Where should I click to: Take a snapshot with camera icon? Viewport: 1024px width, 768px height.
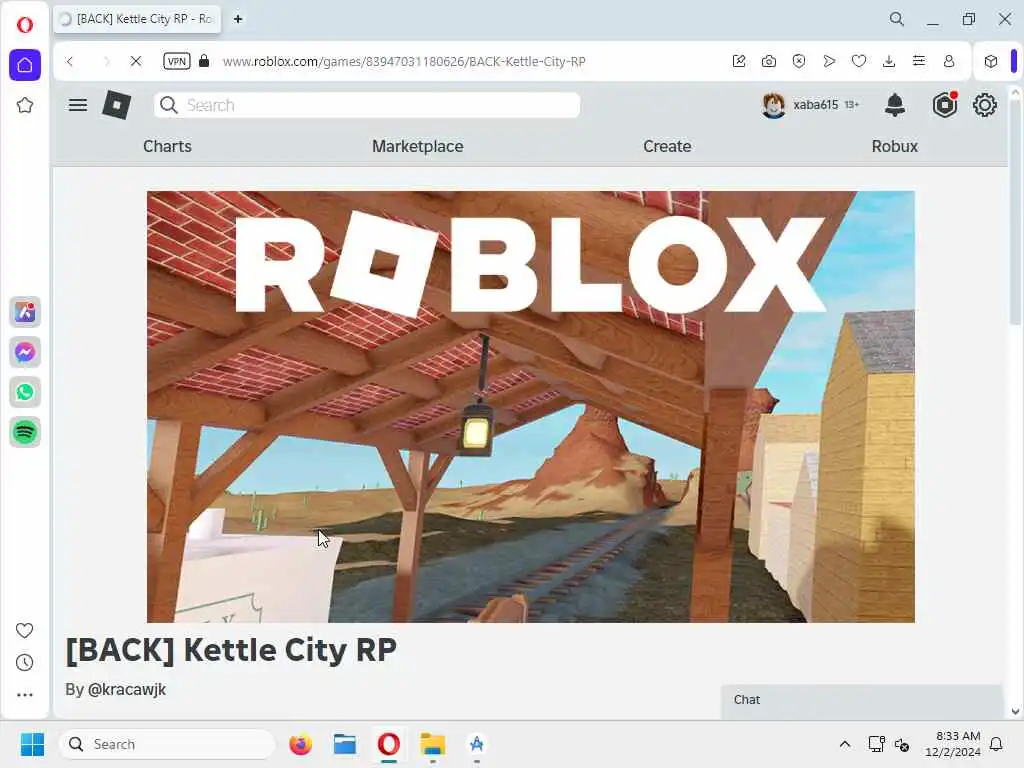(x=769, y=61)
